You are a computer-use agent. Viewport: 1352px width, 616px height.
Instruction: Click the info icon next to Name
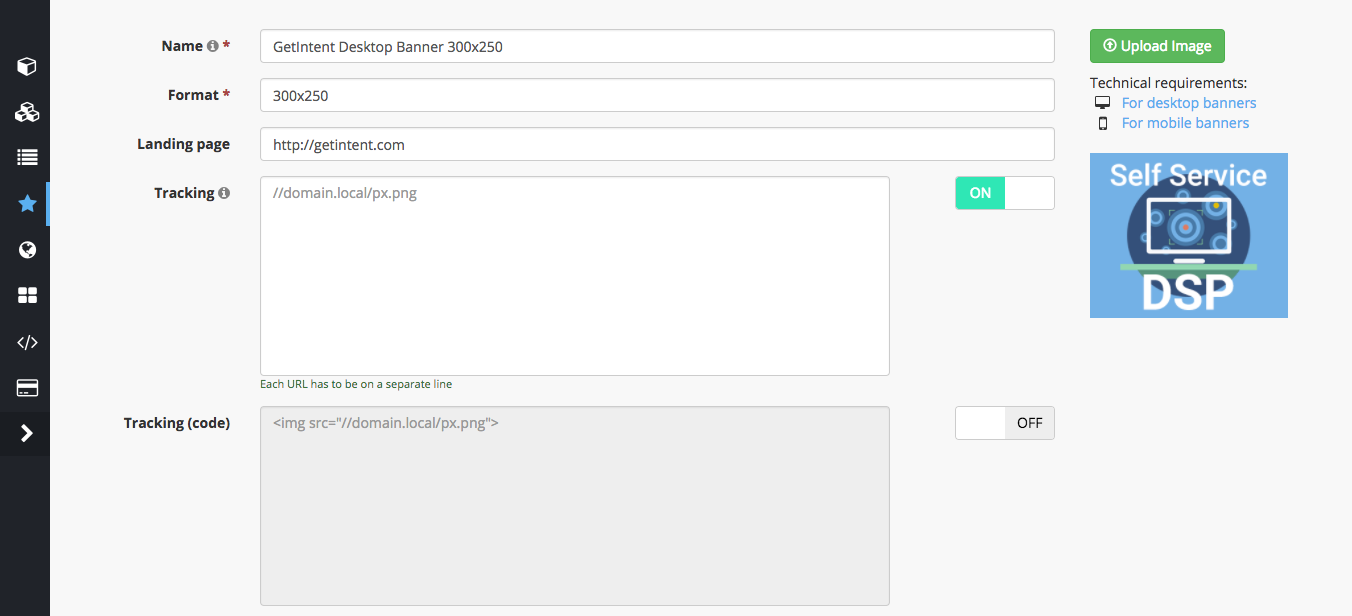(x=212, y=46)
